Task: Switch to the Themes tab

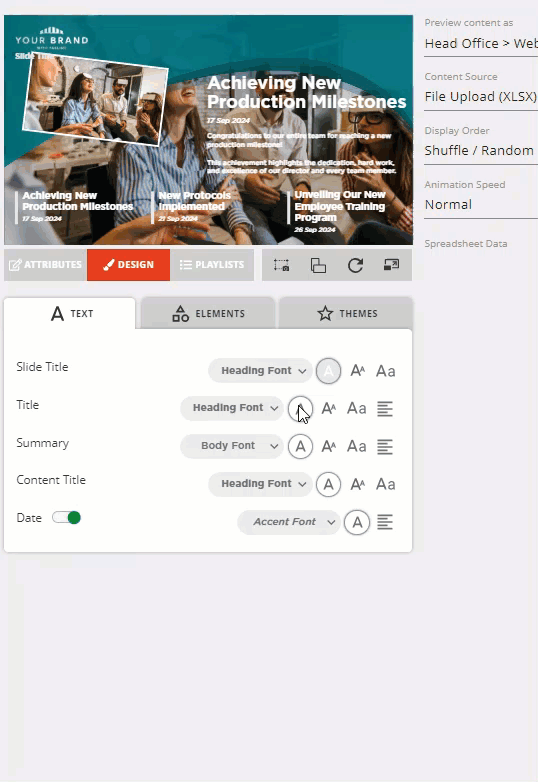Action: pyautogui.click(x=346, y=313)
